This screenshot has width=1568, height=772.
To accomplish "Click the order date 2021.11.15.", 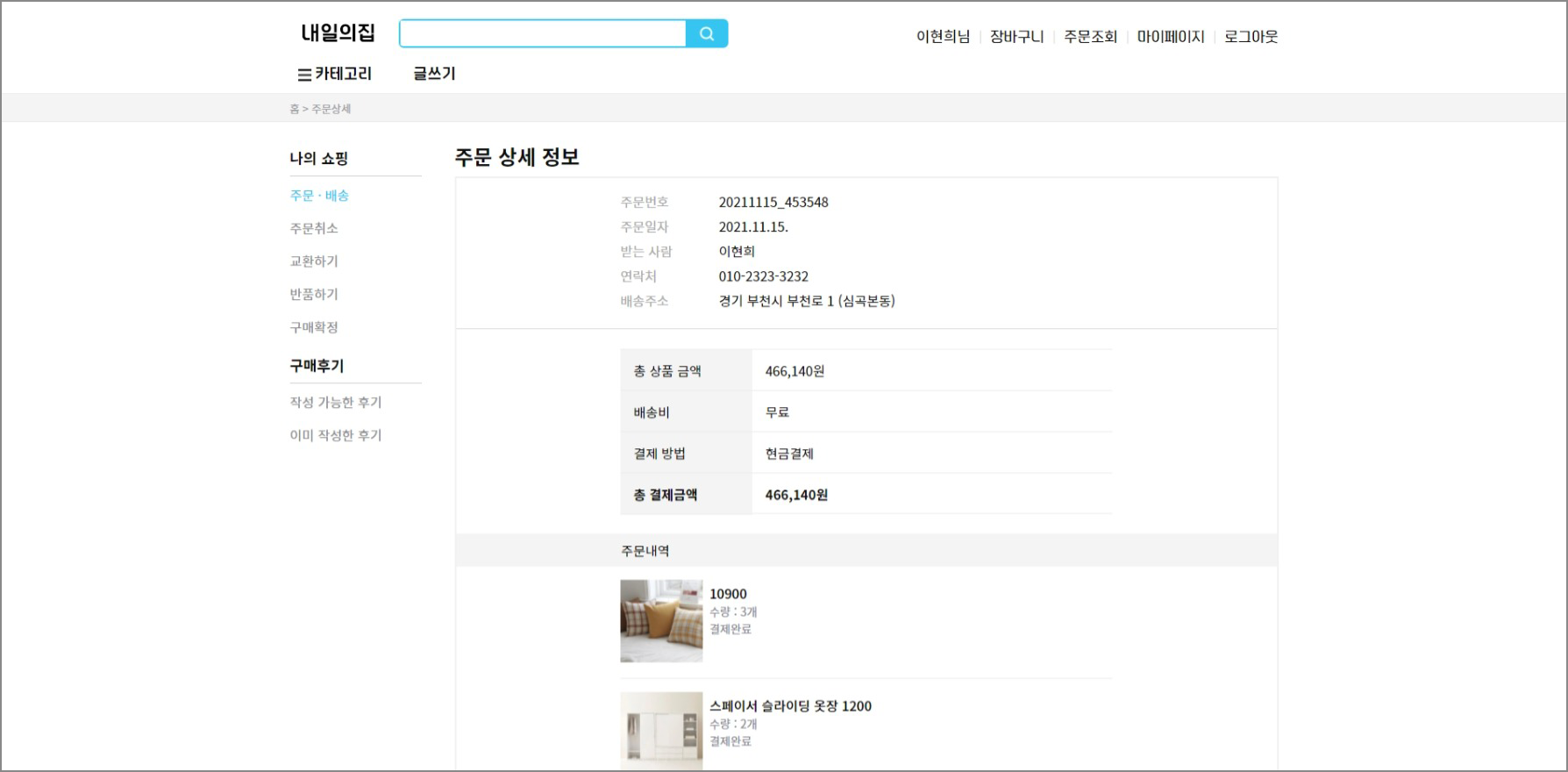I will coord(753,227).
